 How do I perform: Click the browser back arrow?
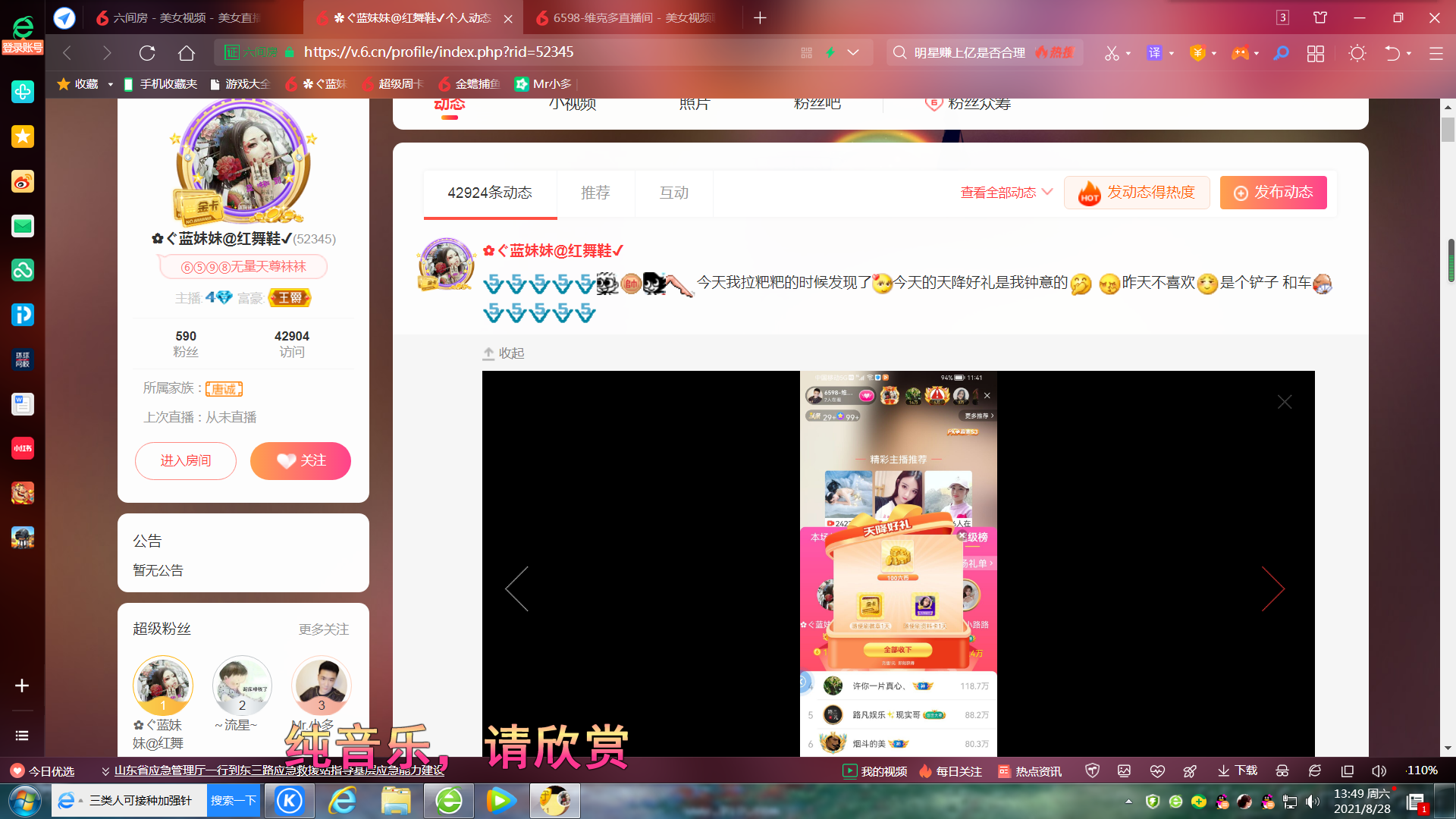tap(67, 53)
